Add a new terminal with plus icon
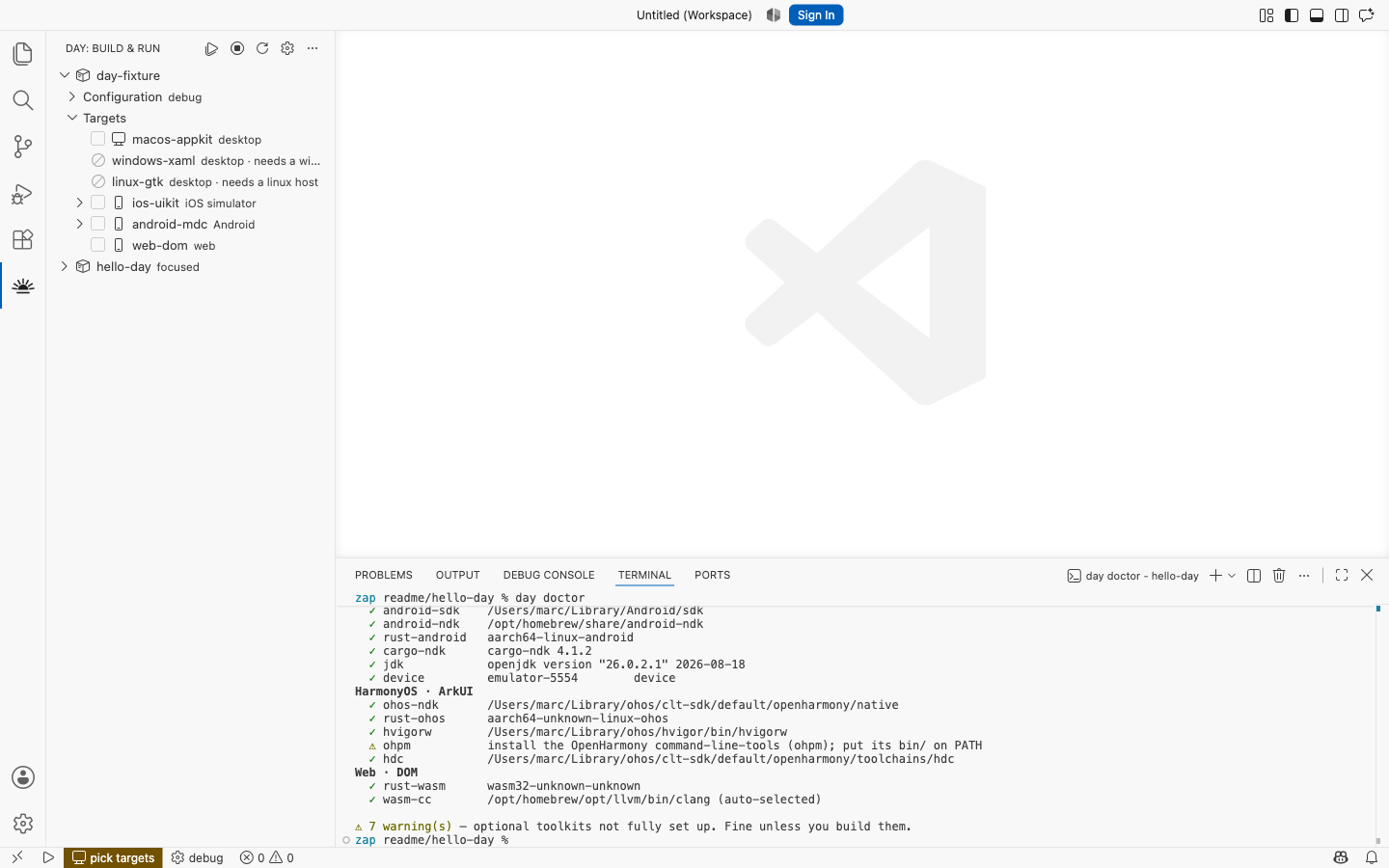The width and height of the screenshot is (1389, 868). coord(1215,576)
